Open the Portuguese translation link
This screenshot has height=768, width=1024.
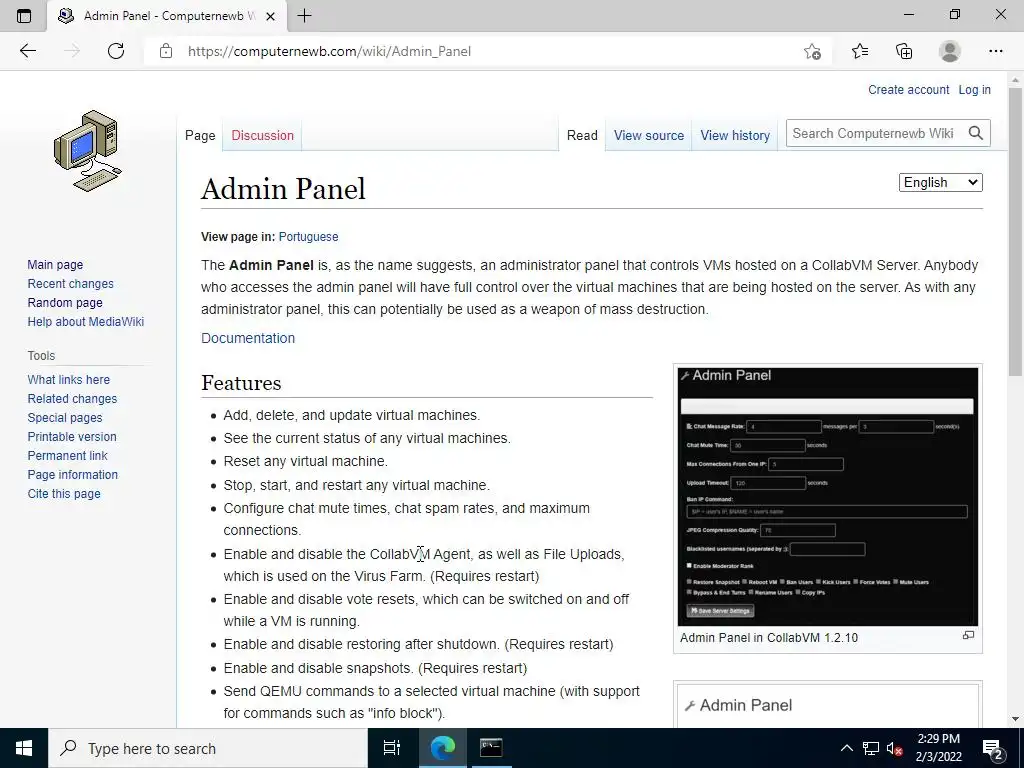(x=308, y=236)
